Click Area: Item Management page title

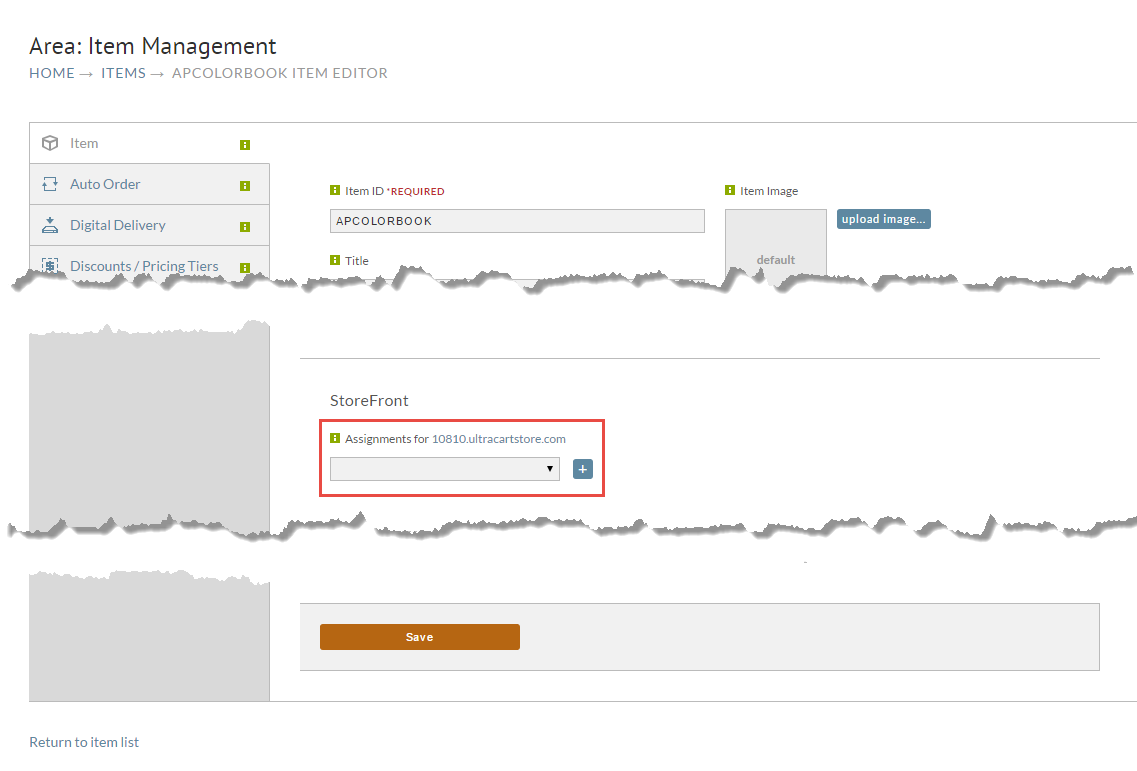pos(153,46)
